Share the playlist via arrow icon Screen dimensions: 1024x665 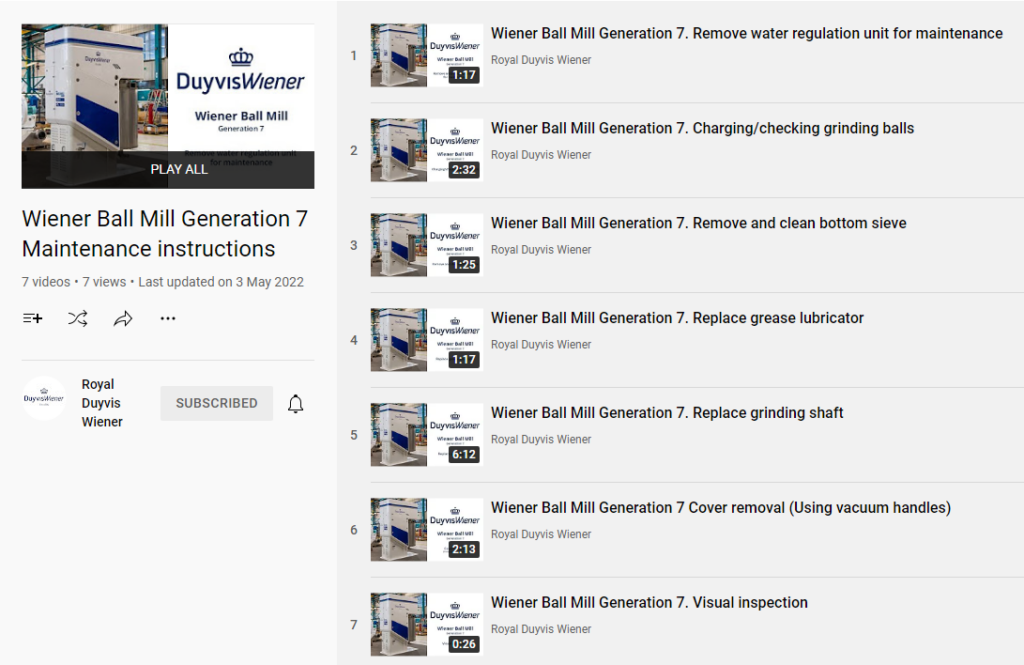(123, 319)
